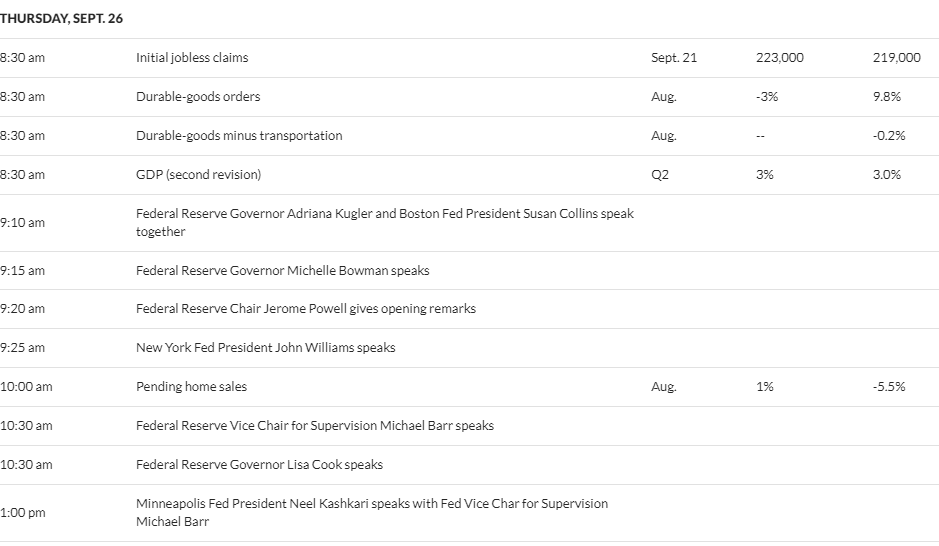The height and width of the screenshot is (546, 939).
Task: Click the 1:00 pm time cell
Action: pyautogui.click(x=22, y=512)
